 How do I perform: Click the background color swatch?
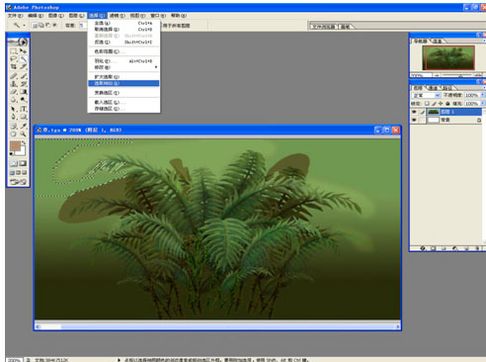21,152
